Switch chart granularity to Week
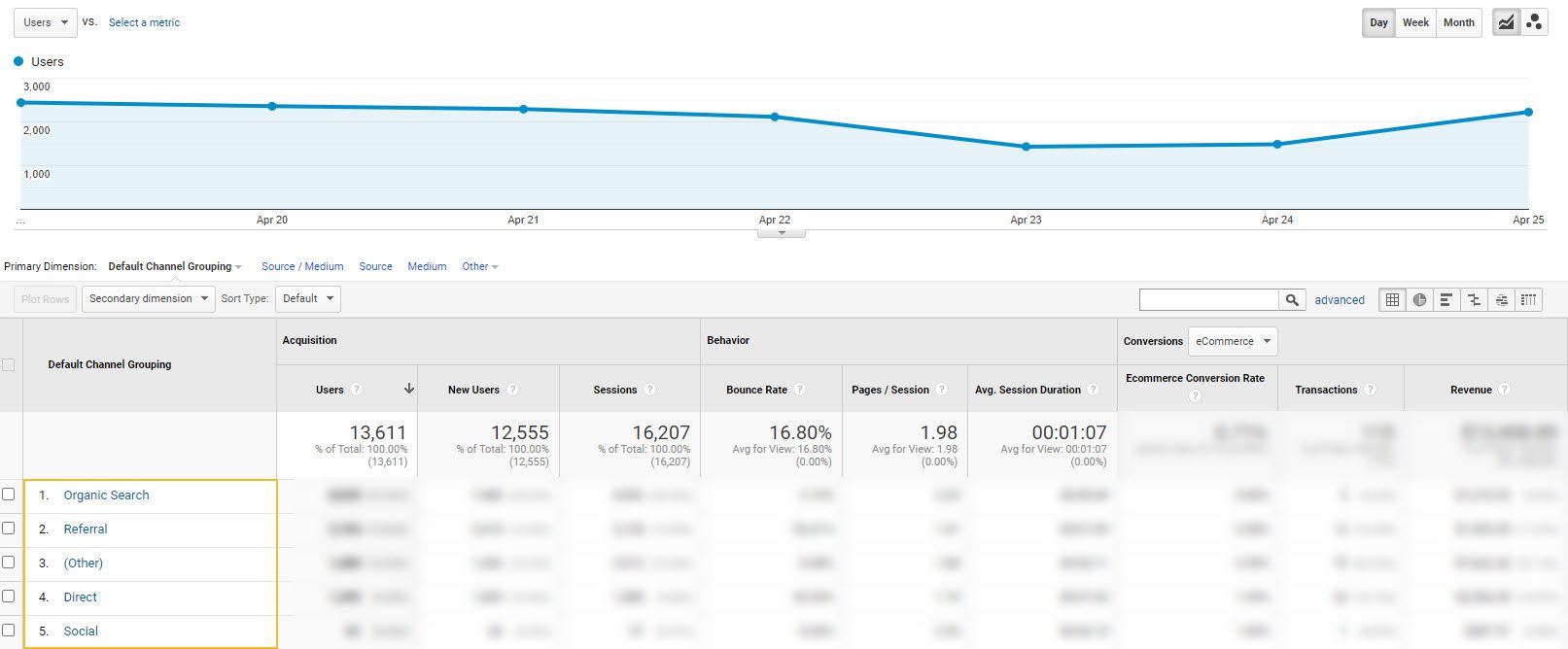1568x649 pixels. 1415,22
